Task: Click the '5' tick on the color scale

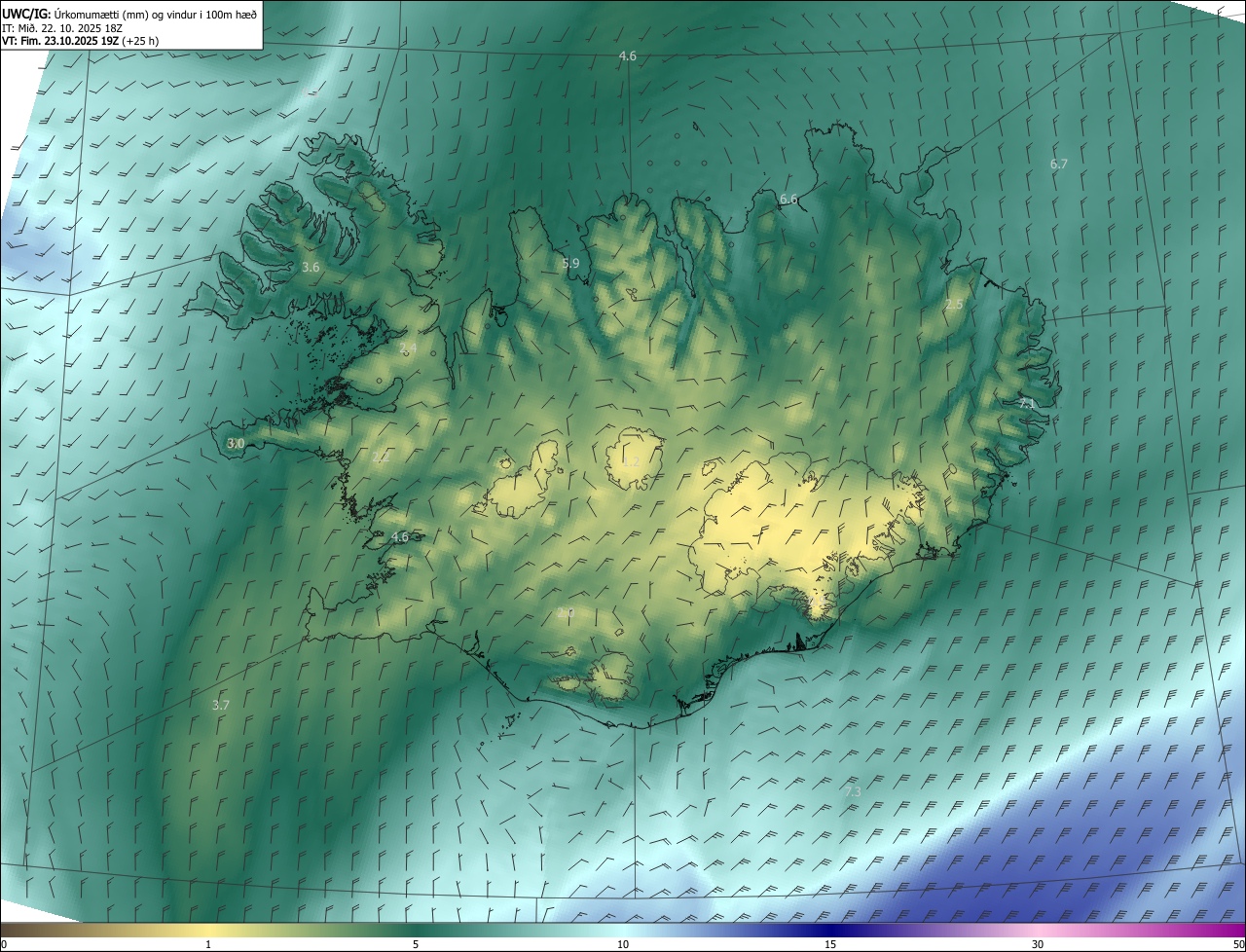Action: 416,944
